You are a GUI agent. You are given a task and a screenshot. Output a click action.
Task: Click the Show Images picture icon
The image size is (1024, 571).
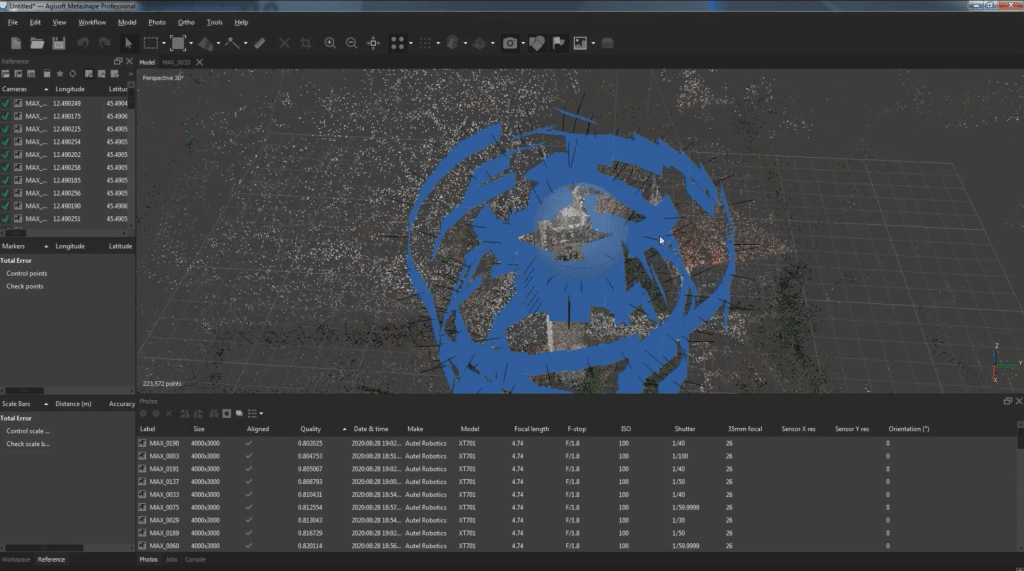[580, 43]
